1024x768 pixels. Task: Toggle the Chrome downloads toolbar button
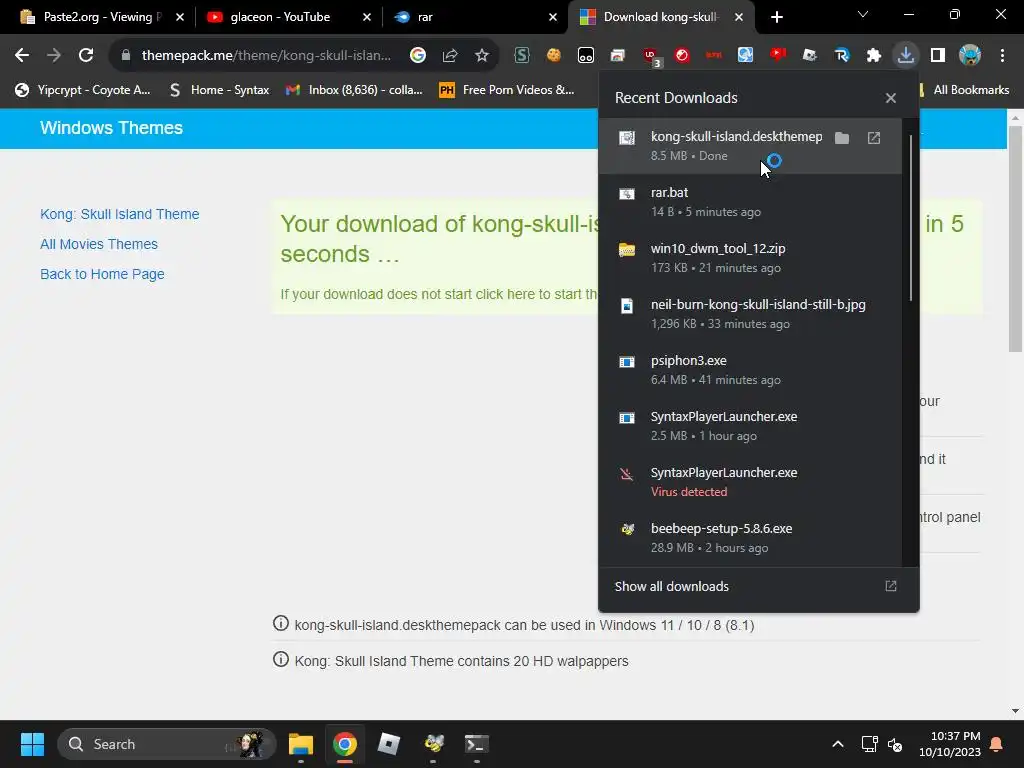pos(906,56)
